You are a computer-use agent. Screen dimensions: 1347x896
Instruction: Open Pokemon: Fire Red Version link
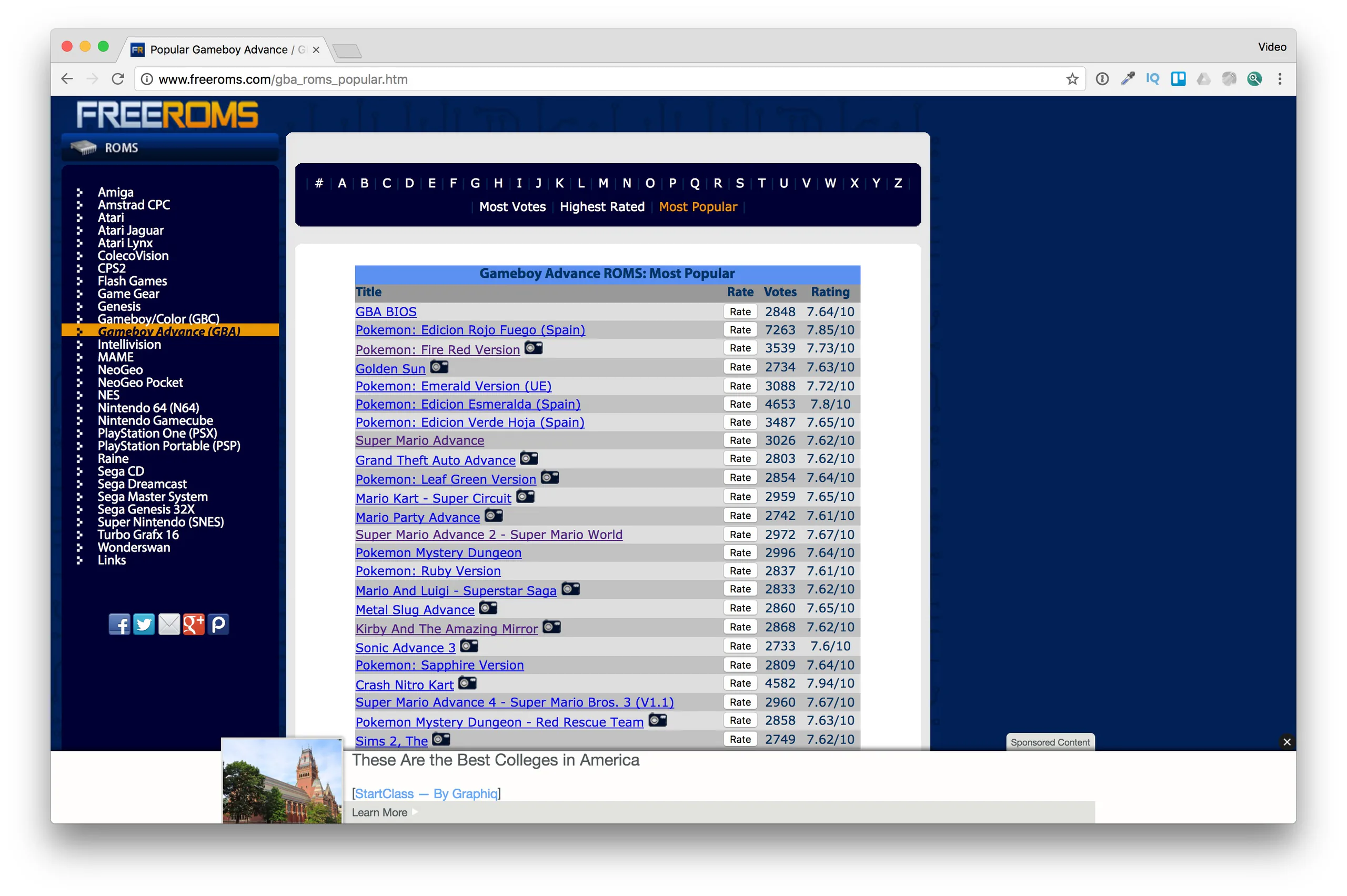437,350
